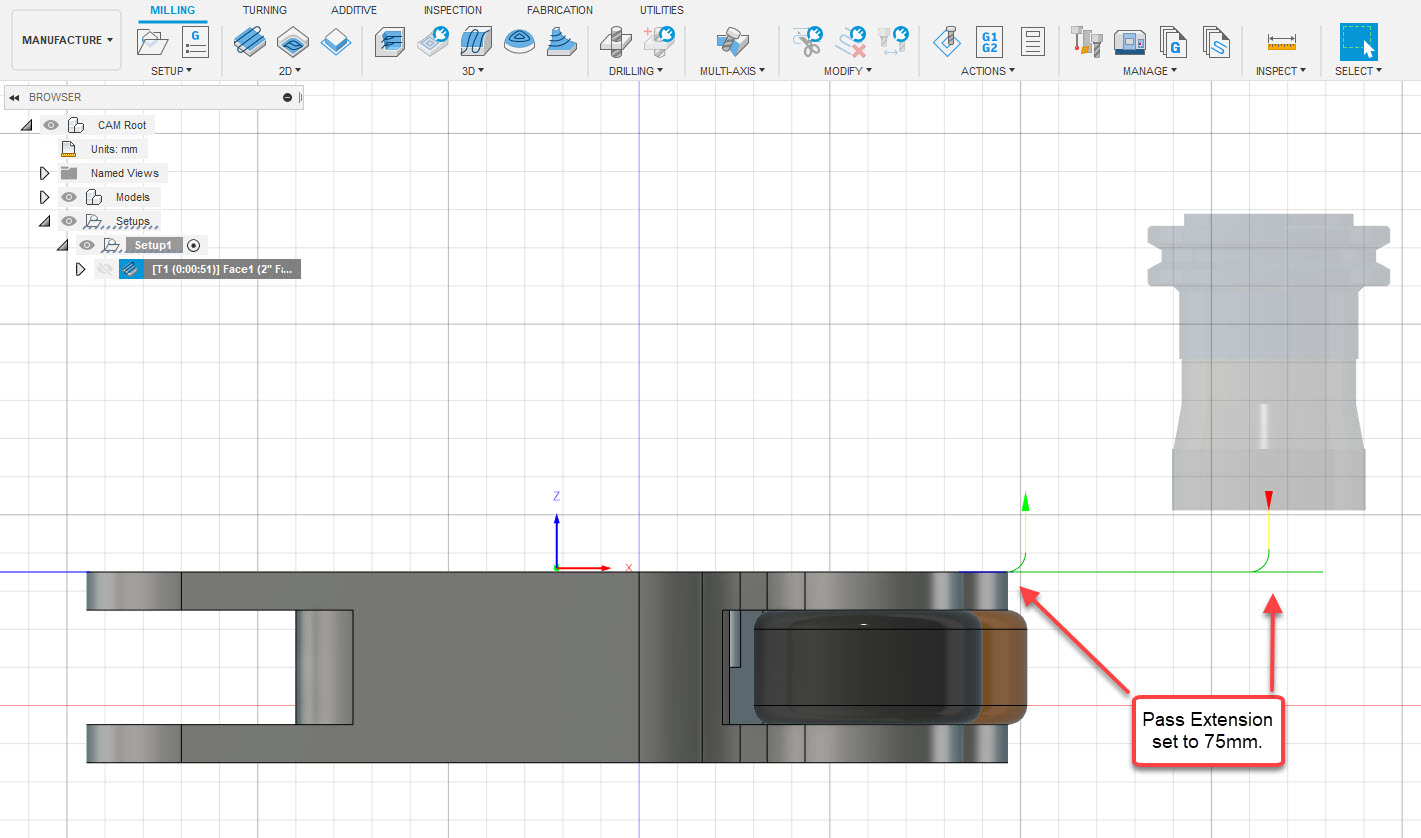Show the Face1 toolpath visibility
Viewport: 1421px width, 838px height.
point(104,268)
